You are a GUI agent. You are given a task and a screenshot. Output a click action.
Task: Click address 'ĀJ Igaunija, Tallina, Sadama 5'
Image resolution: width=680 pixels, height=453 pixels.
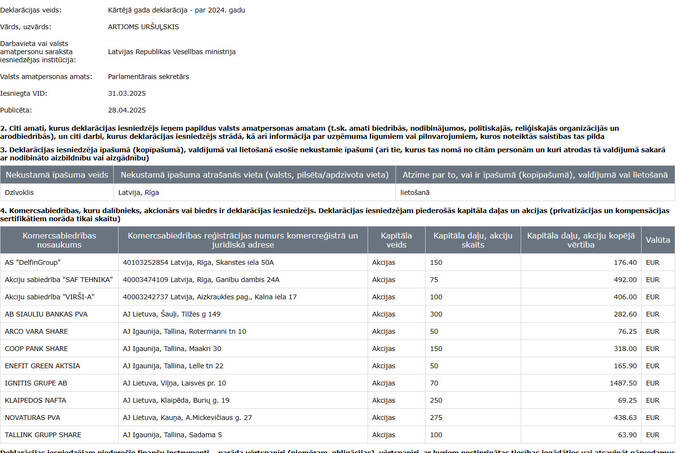pyautogui.click(x=172, y=435)
